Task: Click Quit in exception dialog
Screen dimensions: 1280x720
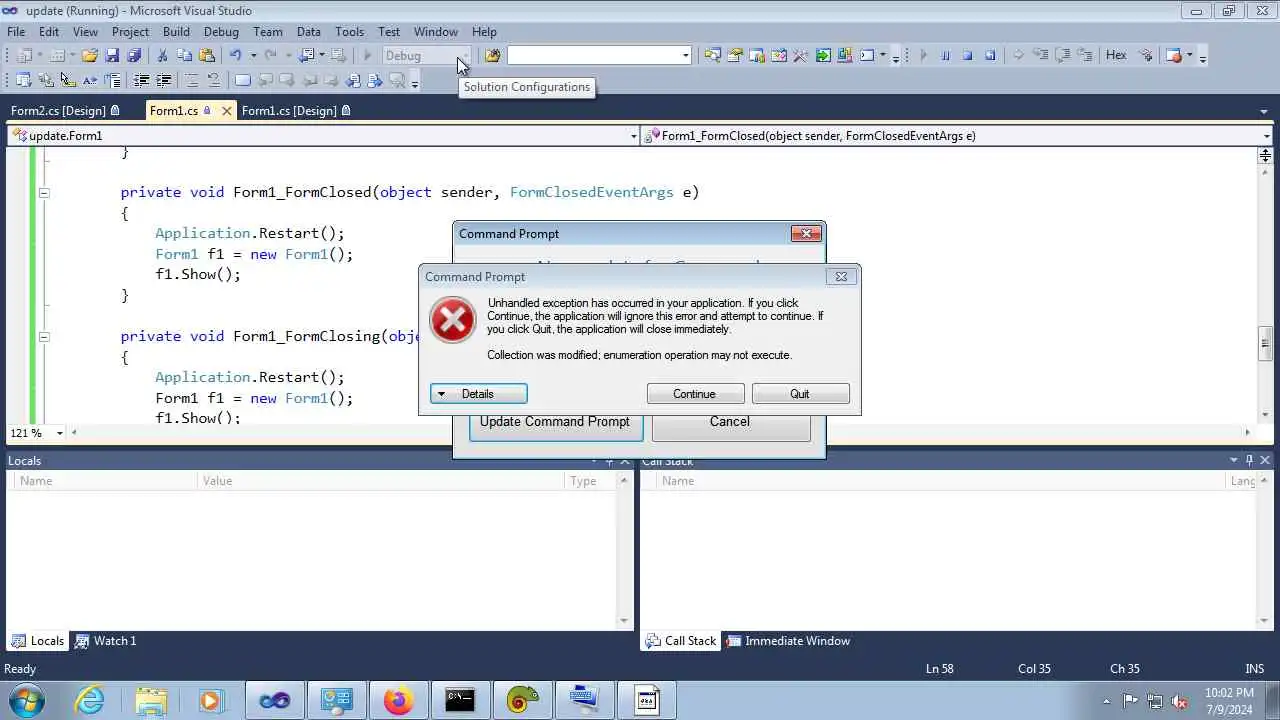Action: click(800, 394)
